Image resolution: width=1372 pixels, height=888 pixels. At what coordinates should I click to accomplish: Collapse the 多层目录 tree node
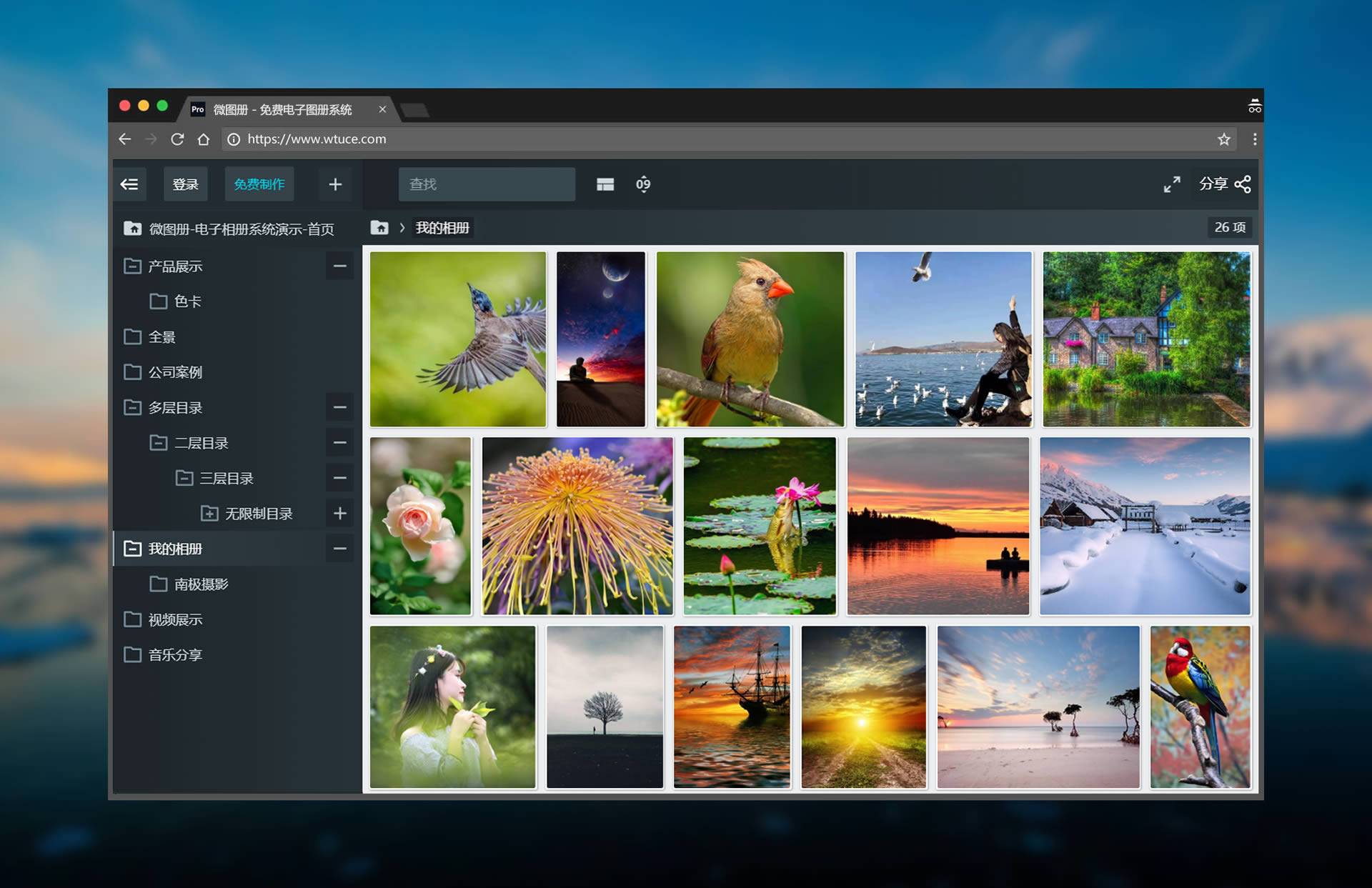tap(340, 407)
